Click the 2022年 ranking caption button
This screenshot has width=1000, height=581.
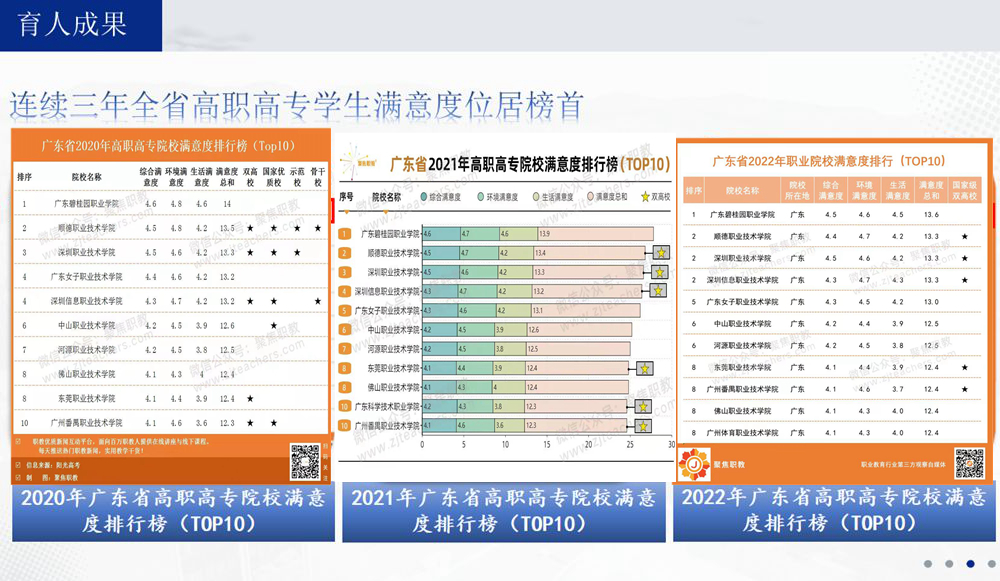(x=833, y=511)
